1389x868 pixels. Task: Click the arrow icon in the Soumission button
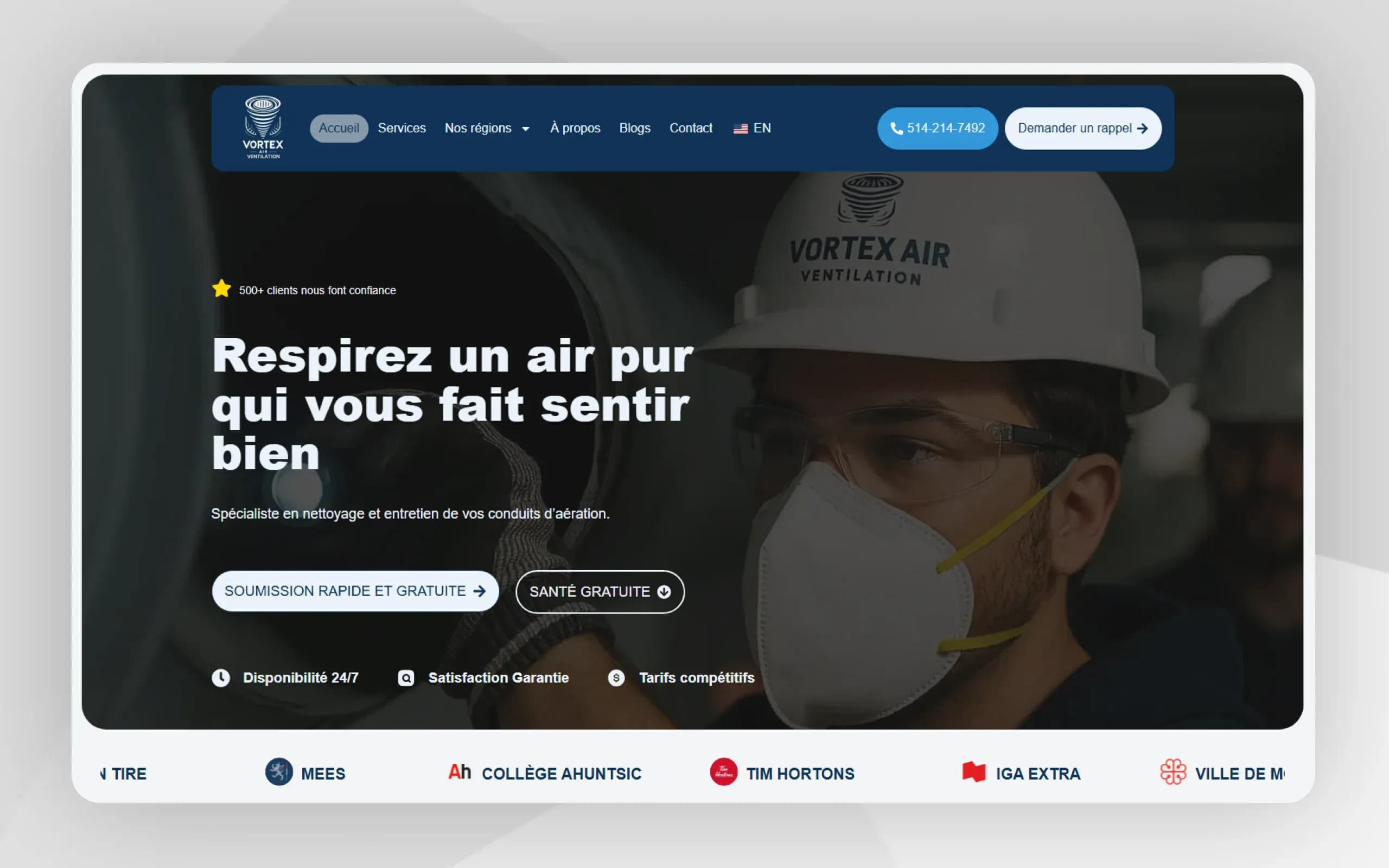point(479,591)
